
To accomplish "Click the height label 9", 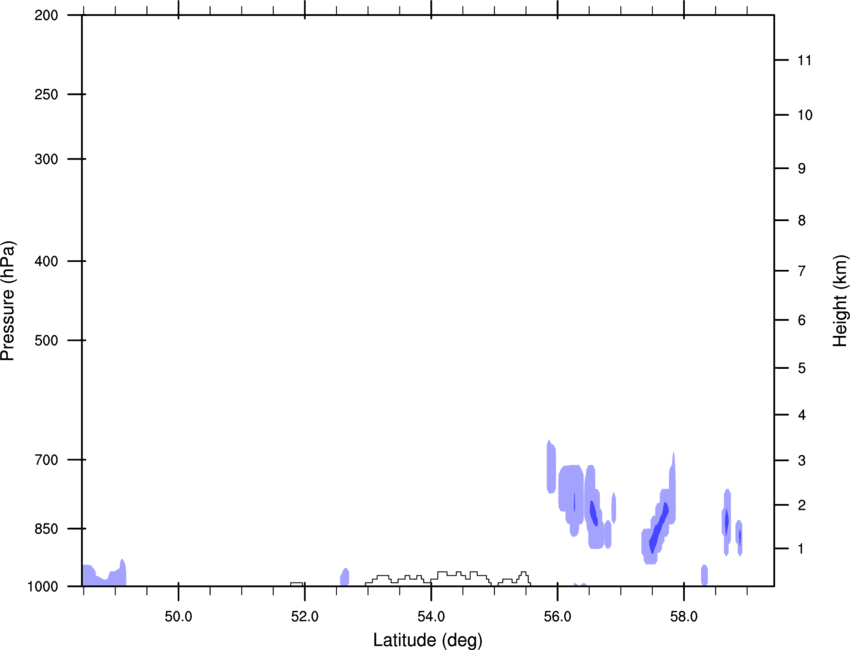I will point(802,169).
